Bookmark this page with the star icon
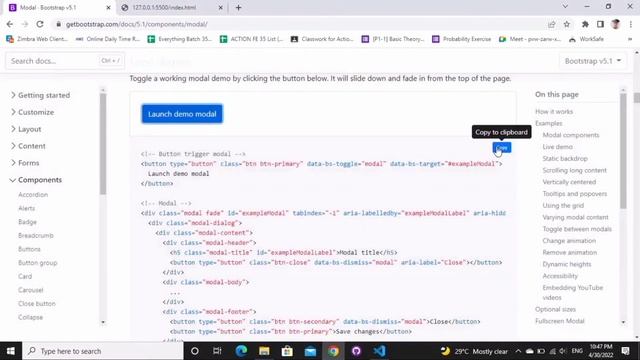This screenshot has height=360, width=640. 567,24
